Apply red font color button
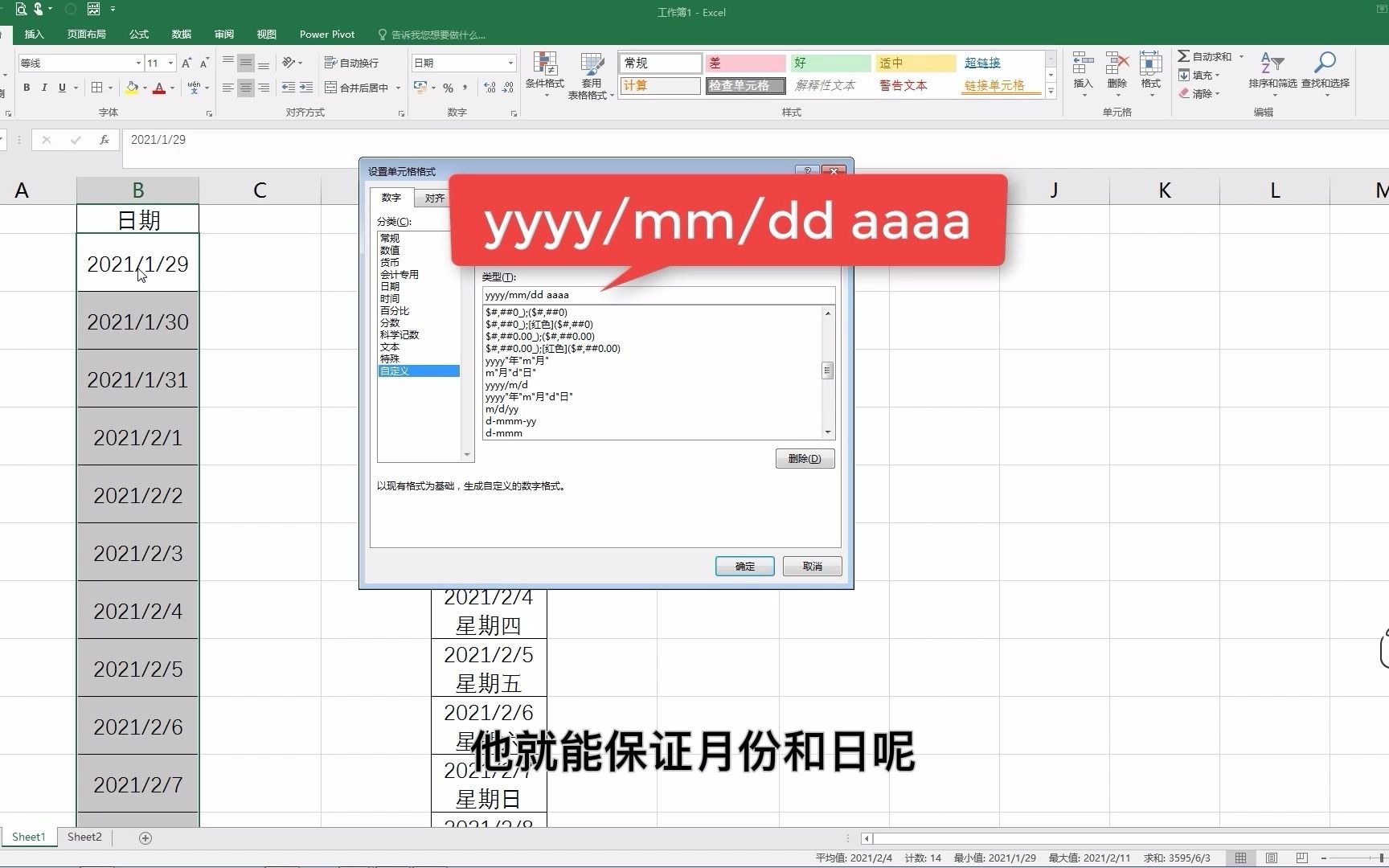Viewport: 1389px width, 868px height. coord(159,88)
